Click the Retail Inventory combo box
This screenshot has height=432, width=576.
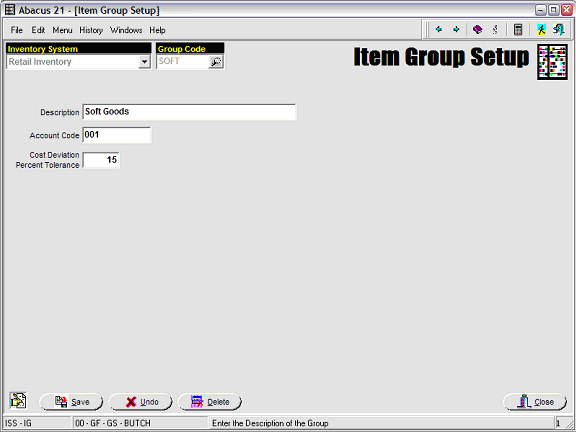coord(78,62)
